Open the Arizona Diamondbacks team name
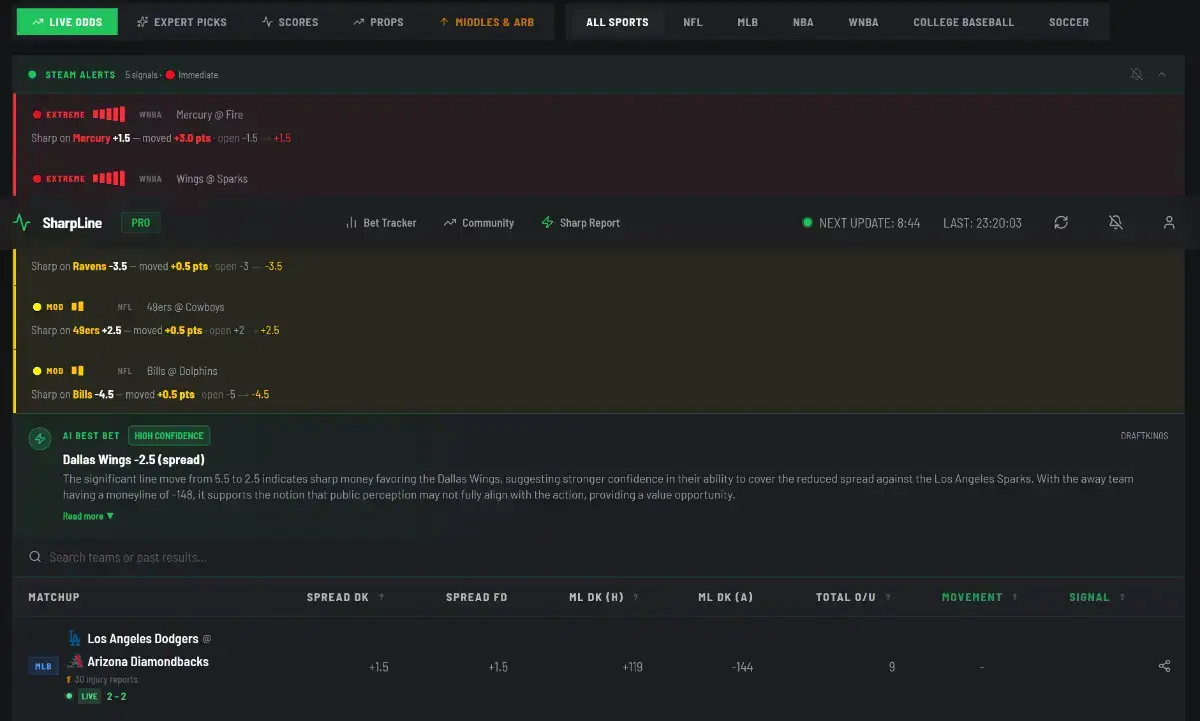Viewport: 1200px width, 721px height. (148, 661)
